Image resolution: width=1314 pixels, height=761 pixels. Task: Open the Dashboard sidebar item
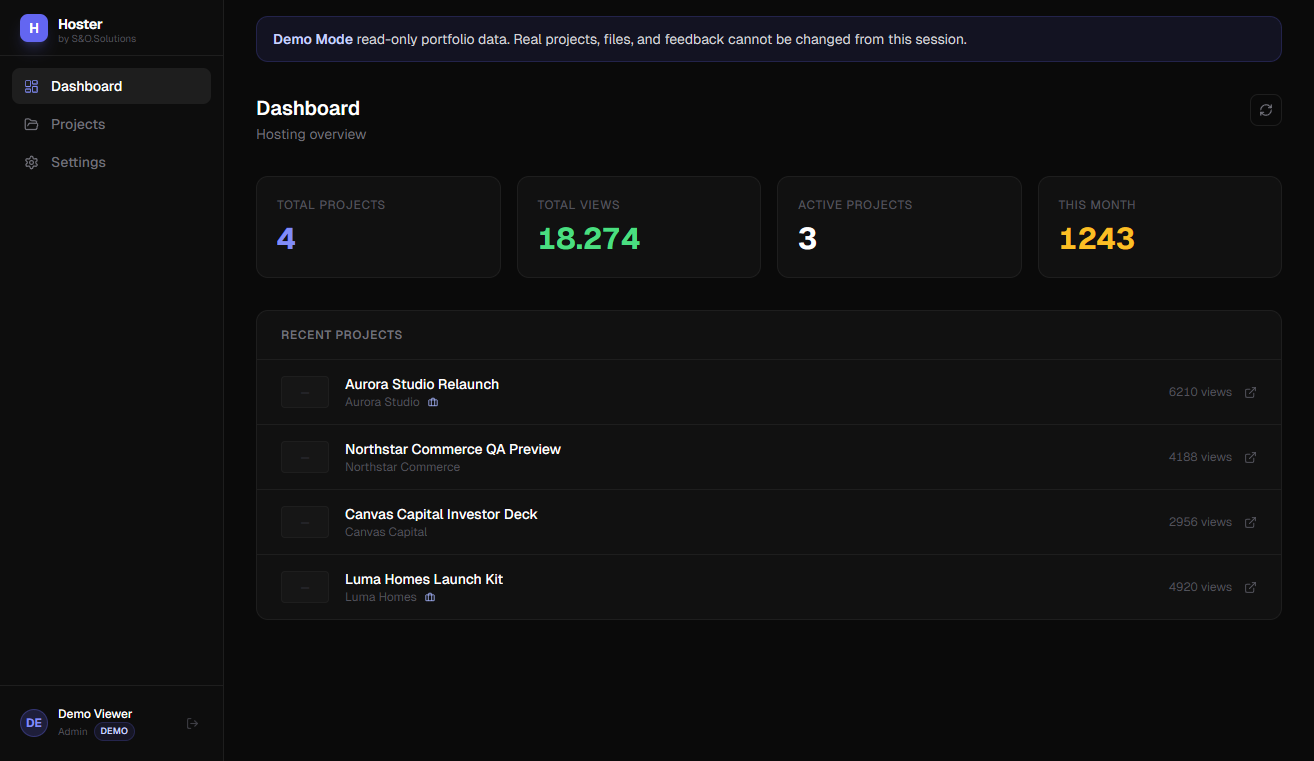(111, 86)
